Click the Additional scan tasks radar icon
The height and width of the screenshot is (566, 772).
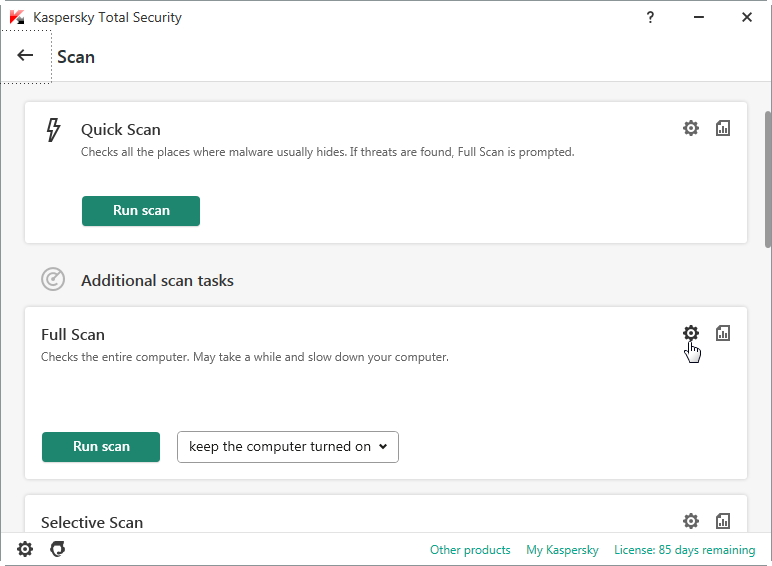pyautogui.click(x=53, y=279)
